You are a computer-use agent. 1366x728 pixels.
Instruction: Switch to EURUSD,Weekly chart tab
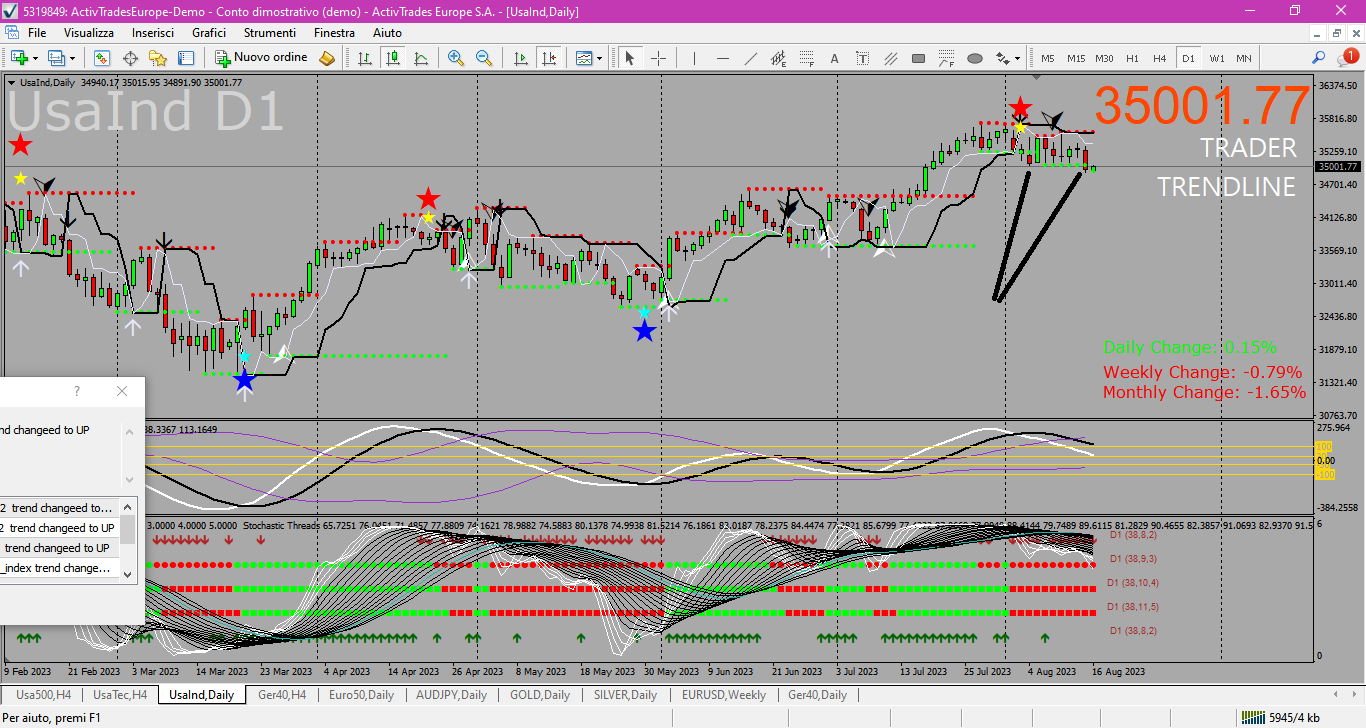tap(723, 694)
